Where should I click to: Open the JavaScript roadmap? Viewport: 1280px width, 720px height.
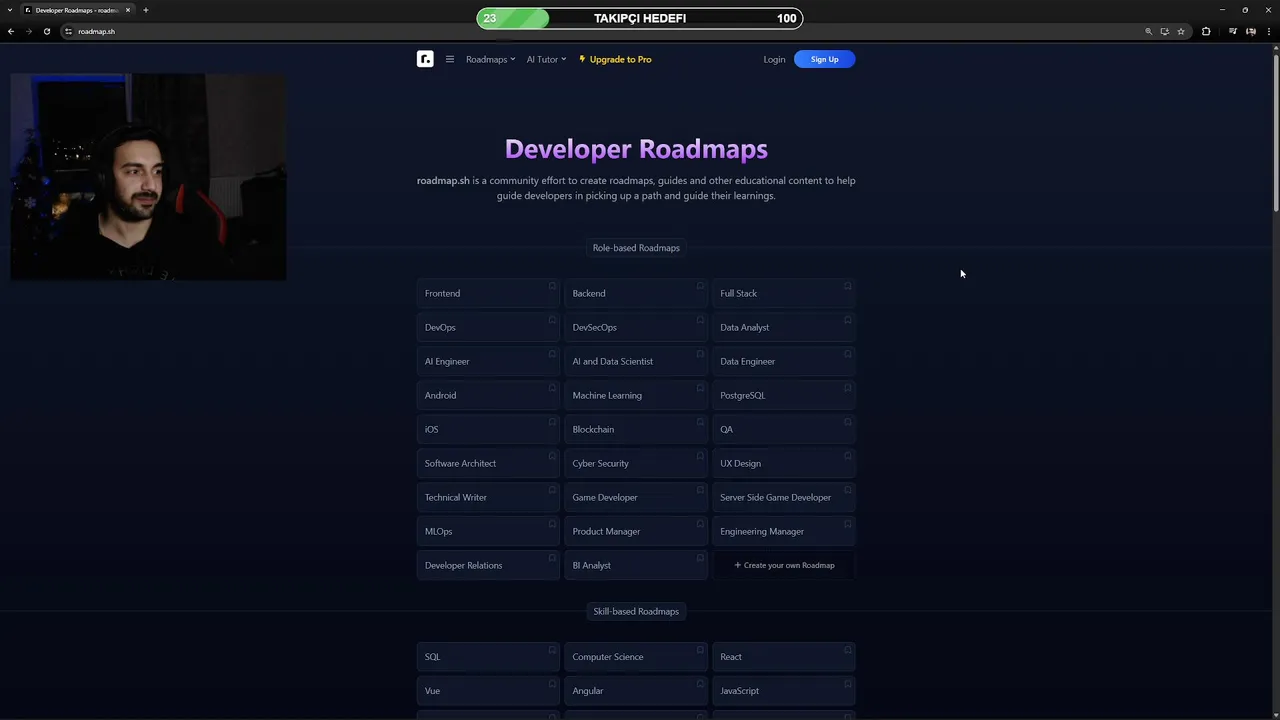(x=784, y=691)
